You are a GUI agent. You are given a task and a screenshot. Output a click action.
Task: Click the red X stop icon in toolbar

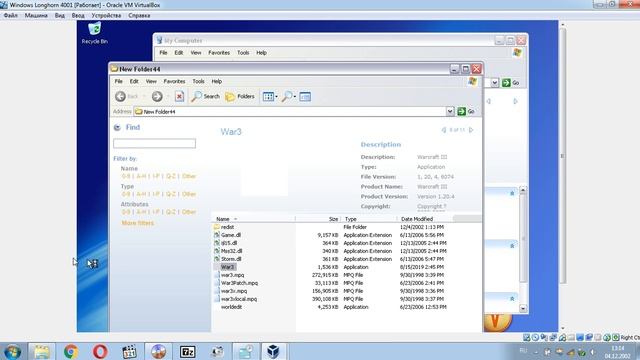click(179, 96)
